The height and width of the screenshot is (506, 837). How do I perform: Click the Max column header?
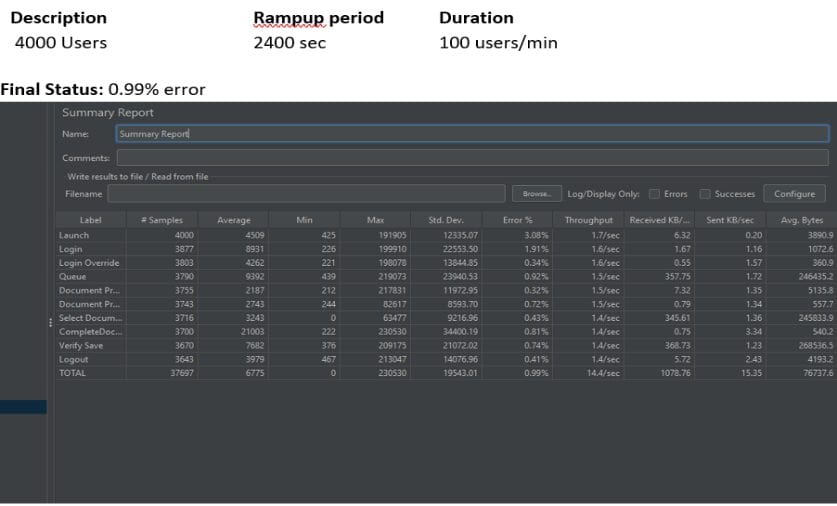(375, 220)
